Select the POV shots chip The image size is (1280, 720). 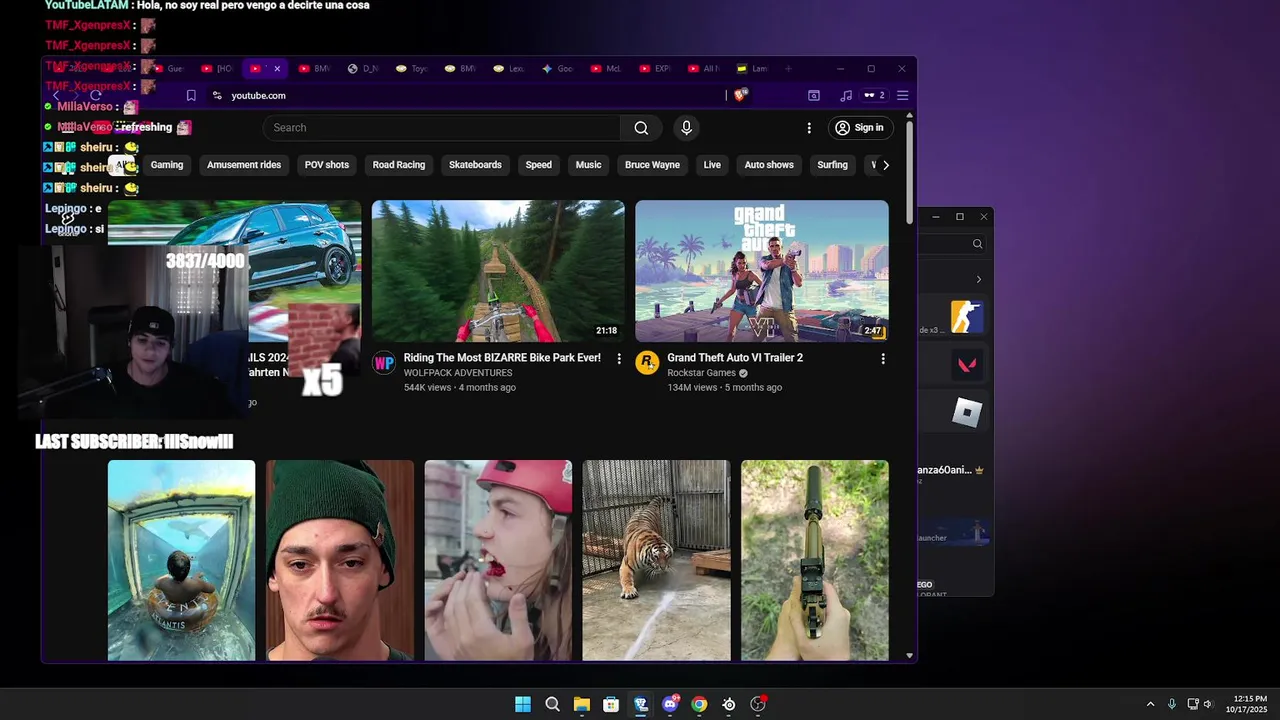[x=327, y=165]
